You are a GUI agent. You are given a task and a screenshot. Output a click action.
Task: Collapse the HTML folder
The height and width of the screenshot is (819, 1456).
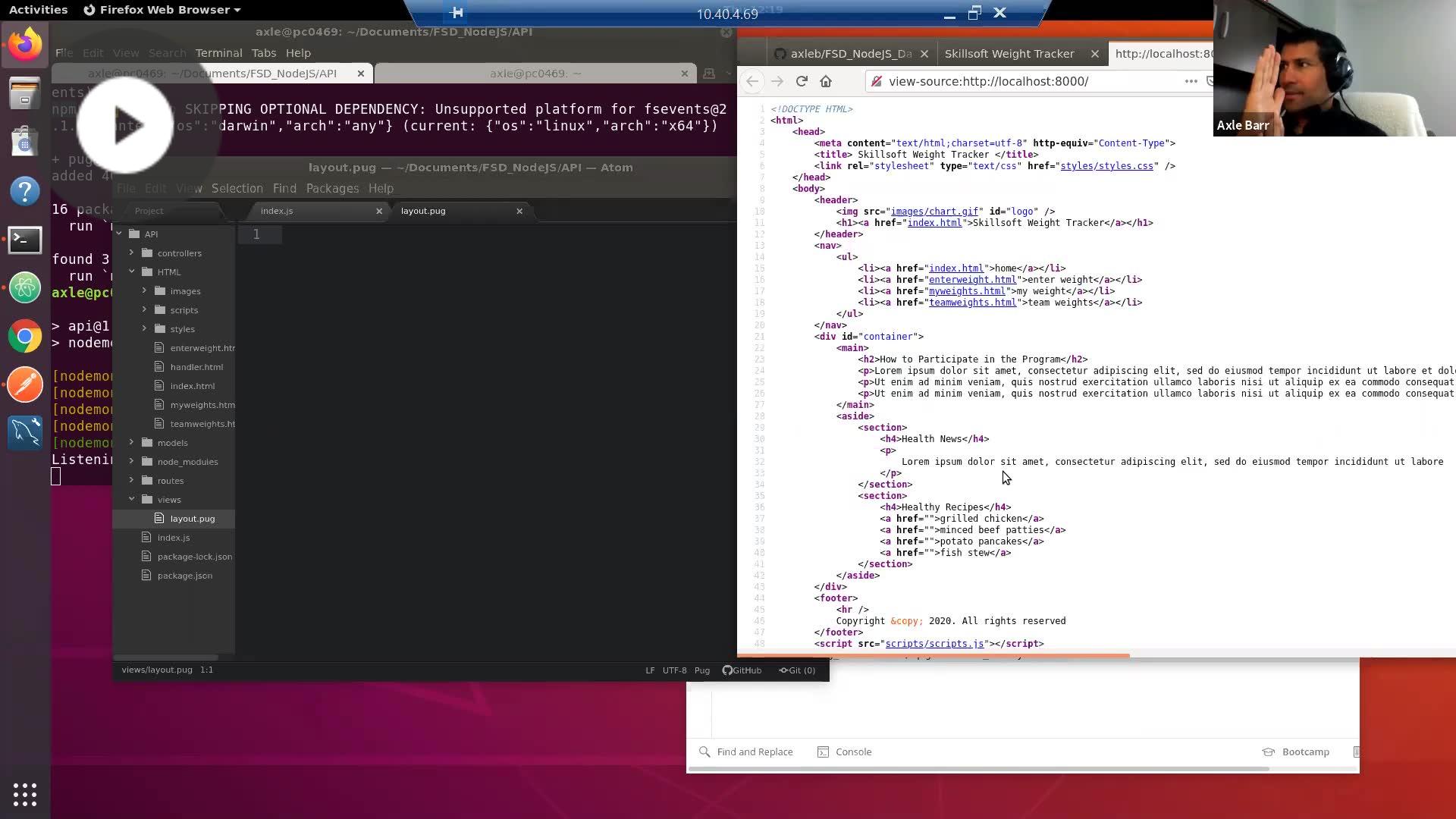click(131, 271)
